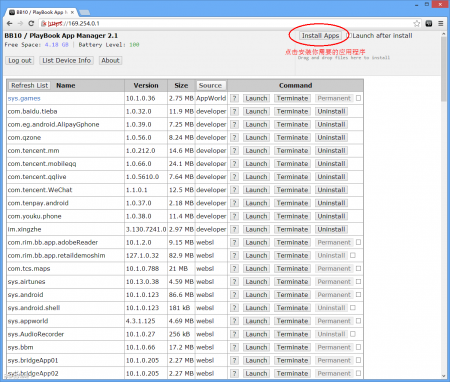Uninstall com.youku.phone

331,216
